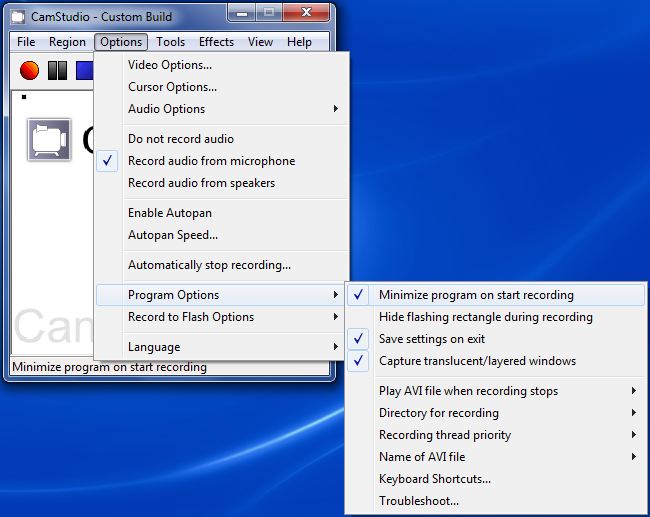Click the blue Stop recording button
The width and height of the screenshot is (650, 517).
tap(85, 70)
